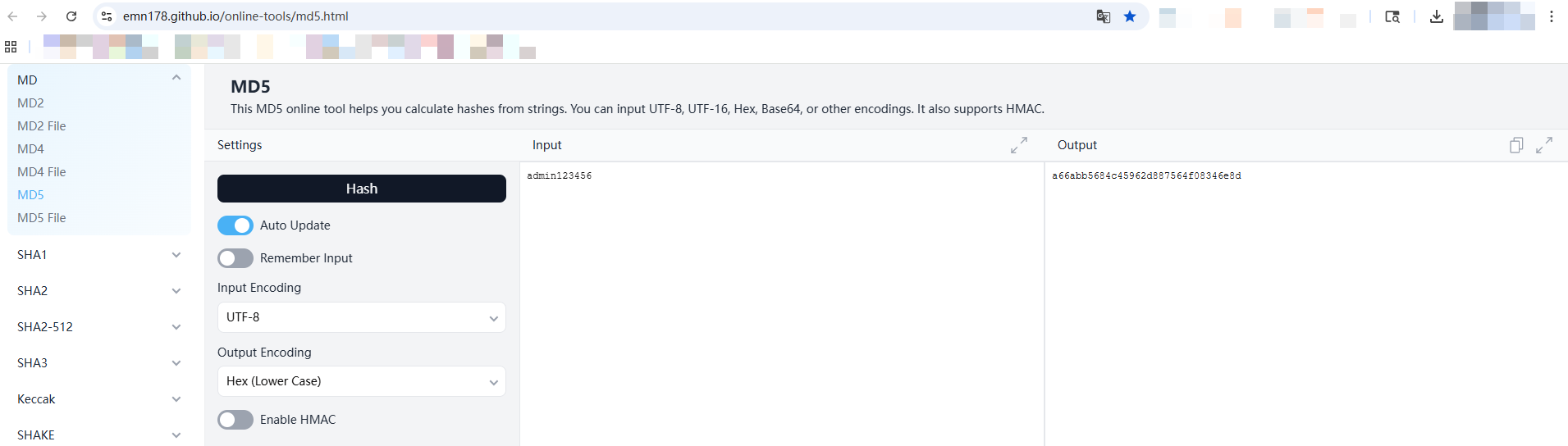This screenshot has height=446, width=1568.
Task: Open the Chrome three-dot menu
Action: point(1552,16)
